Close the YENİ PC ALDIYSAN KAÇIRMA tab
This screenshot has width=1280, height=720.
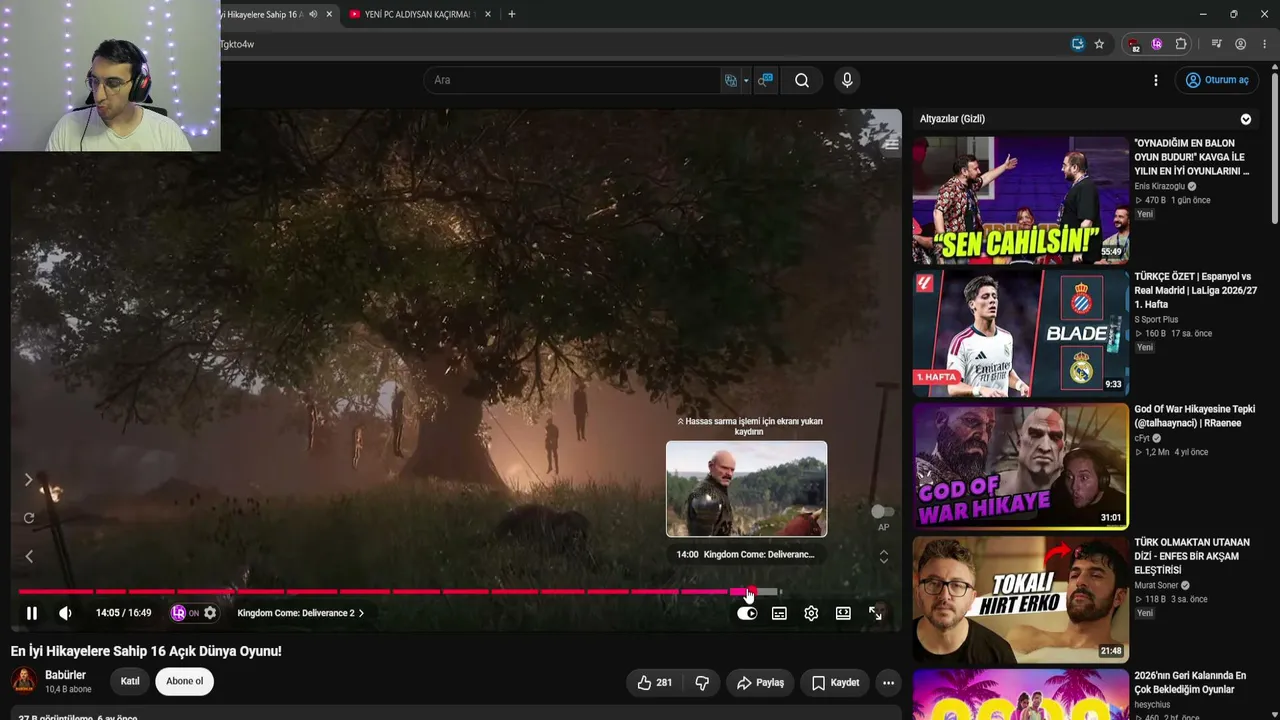[489, 14]
